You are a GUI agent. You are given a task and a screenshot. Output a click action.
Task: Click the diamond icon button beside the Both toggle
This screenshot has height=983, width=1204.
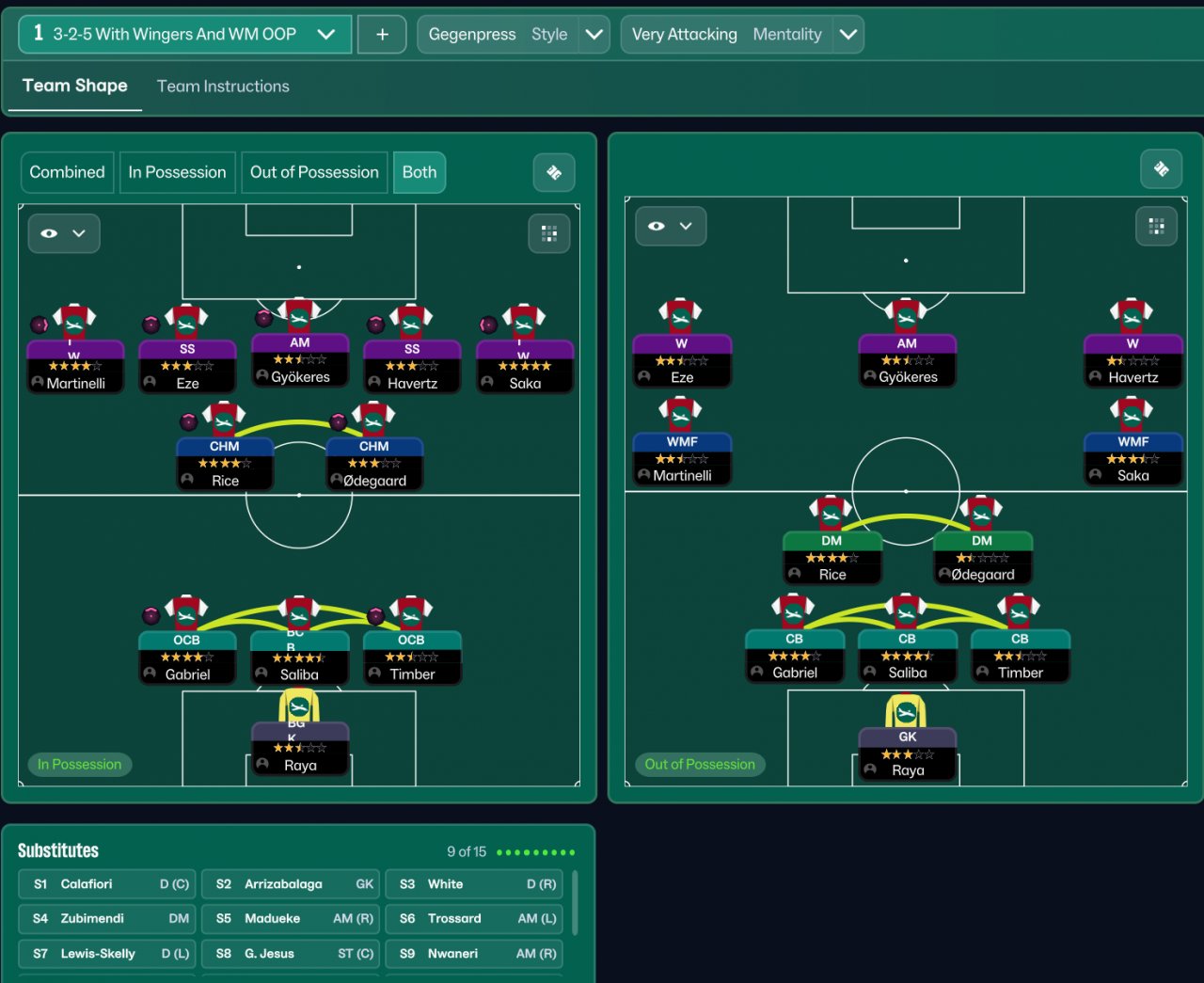click(554, 172)
